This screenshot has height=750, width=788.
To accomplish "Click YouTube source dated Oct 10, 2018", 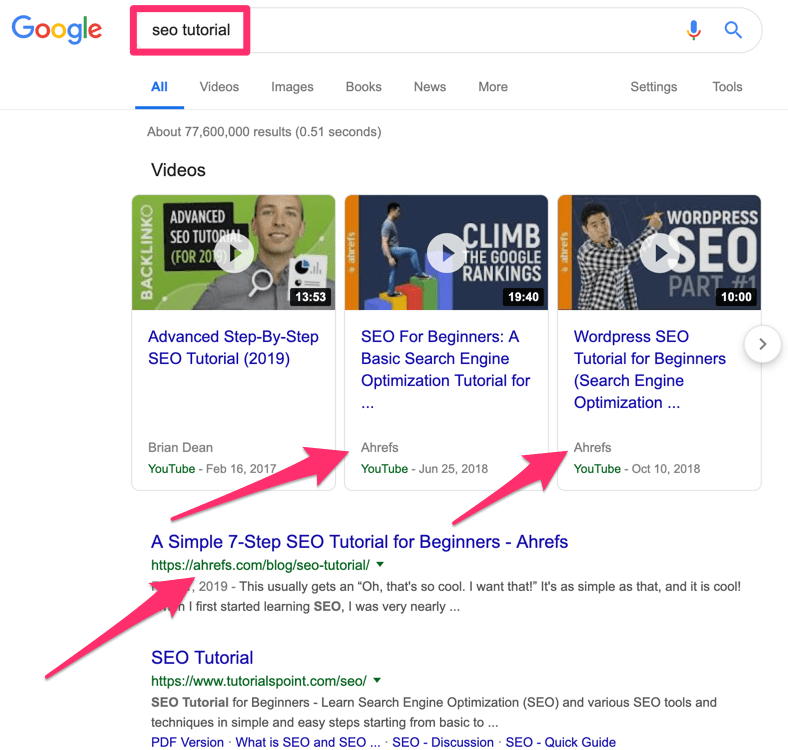I will coord(597,468).
